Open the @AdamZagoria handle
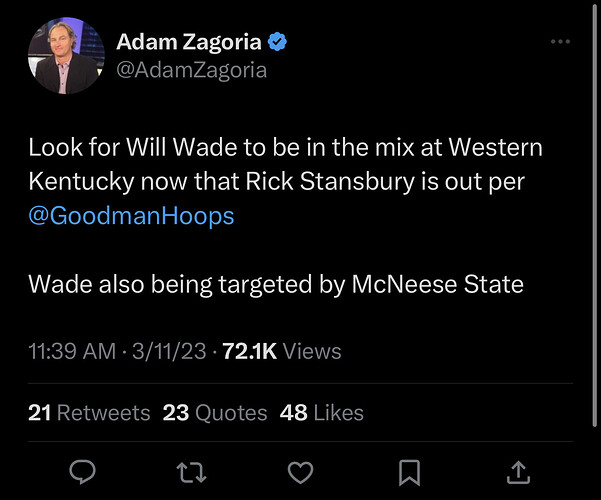The image size is (601, 500). click(x=192, y=69)
